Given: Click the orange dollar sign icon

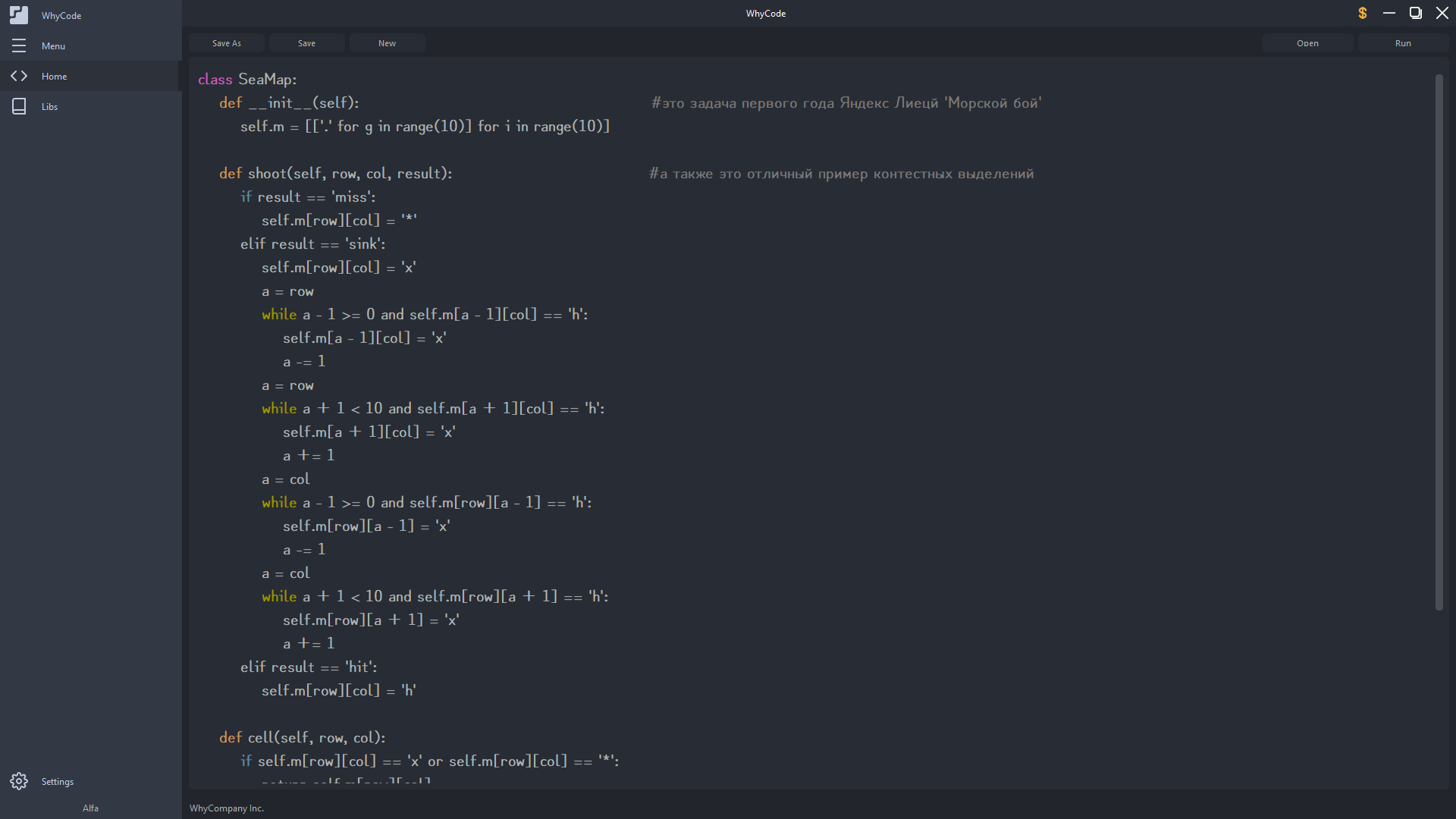Looking at the screenshot, I should tap(1363, 13).
